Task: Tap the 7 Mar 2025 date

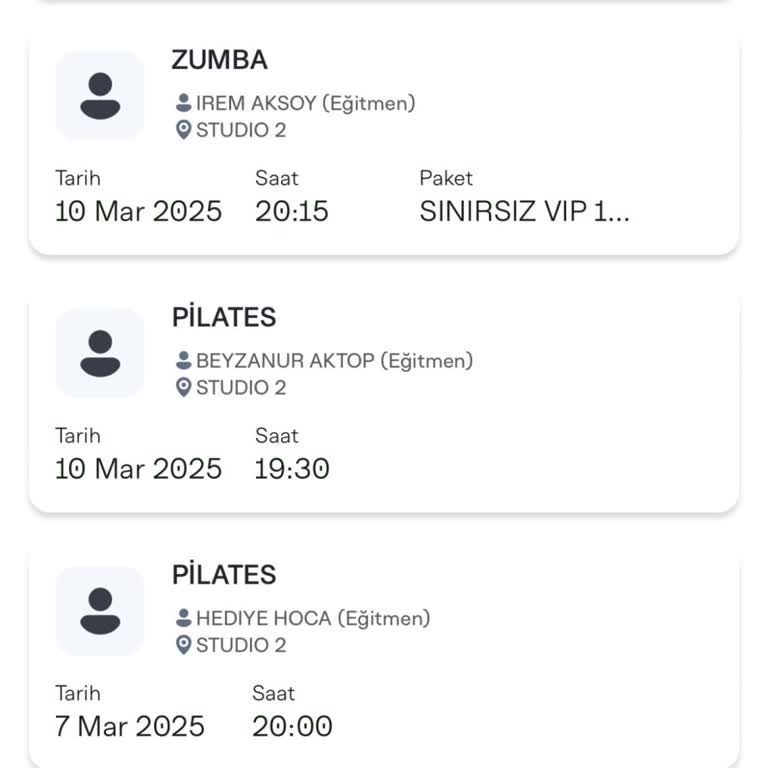Action: (129, 727)
